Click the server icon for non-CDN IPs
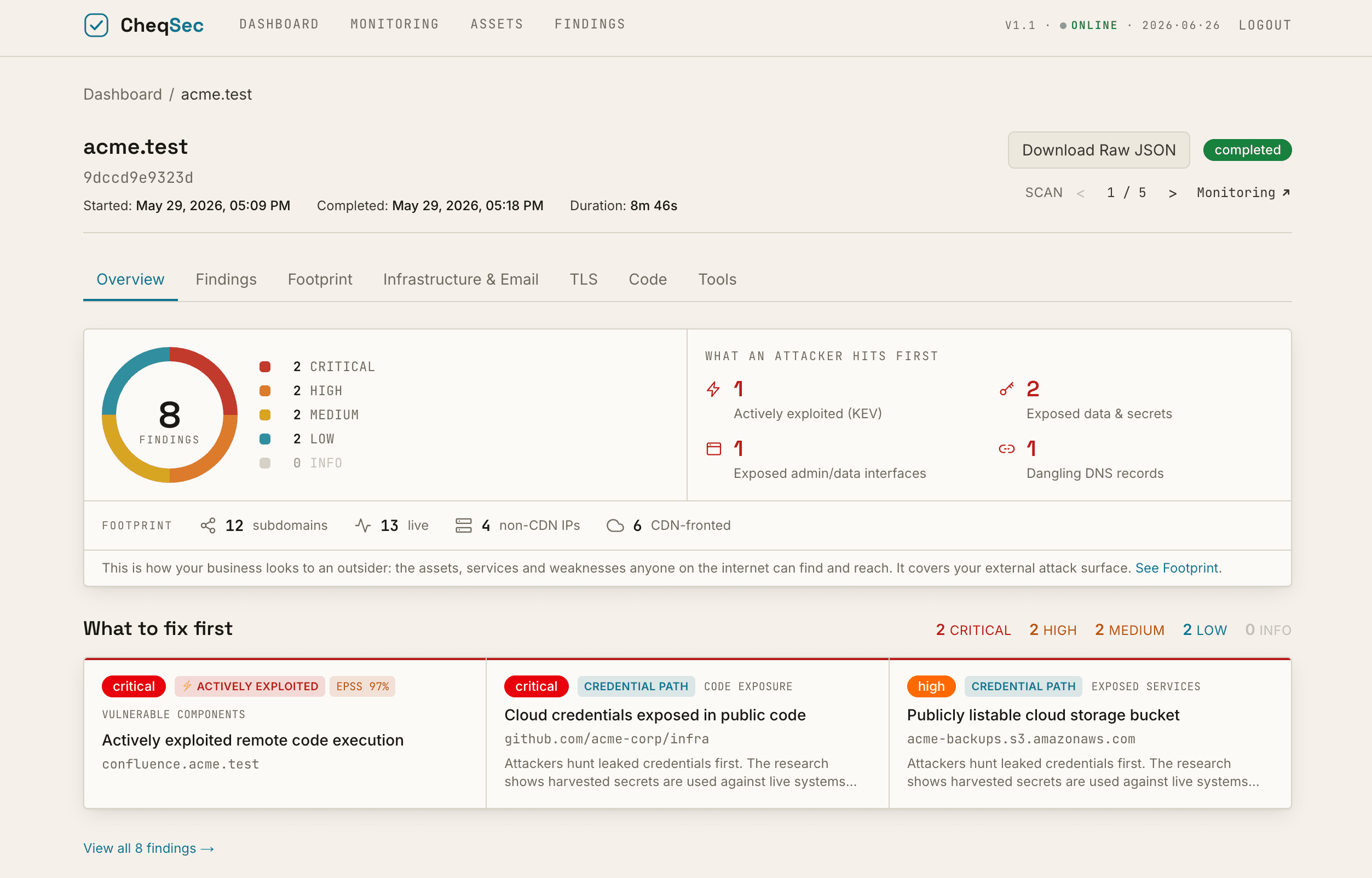The width and height of the screenshot is (1372, 878). click(464, 525)
